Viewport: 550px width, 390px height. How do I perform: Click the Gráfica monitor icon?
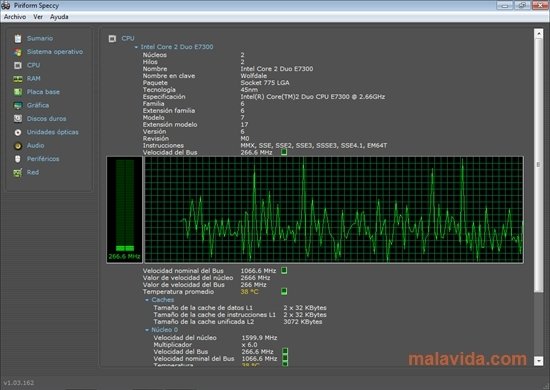point(18,105)
